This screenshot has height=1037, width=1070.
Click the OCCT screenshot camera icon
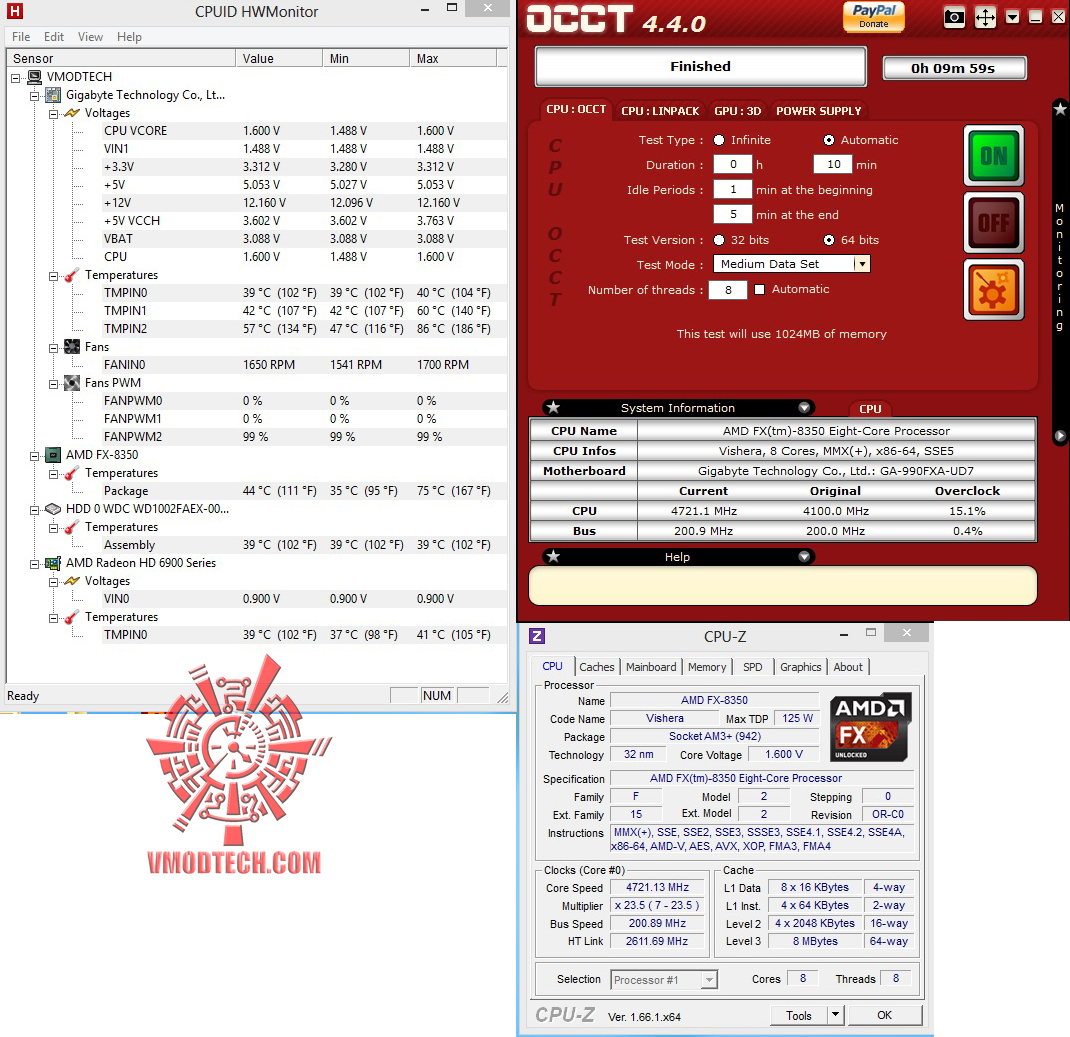point(954,17)
